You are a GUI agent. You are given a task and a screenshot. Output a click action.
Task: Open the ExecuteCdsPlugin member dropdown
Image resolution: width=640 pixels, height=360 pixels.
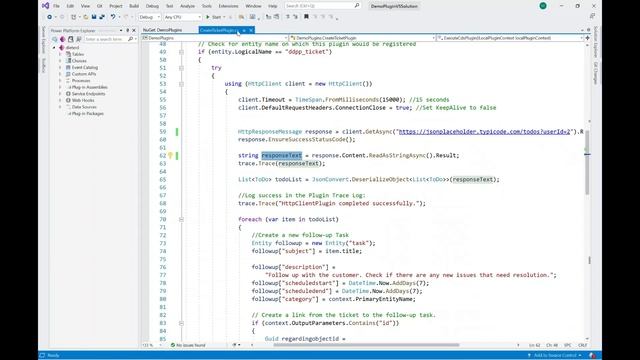click(x=510, y=38)
